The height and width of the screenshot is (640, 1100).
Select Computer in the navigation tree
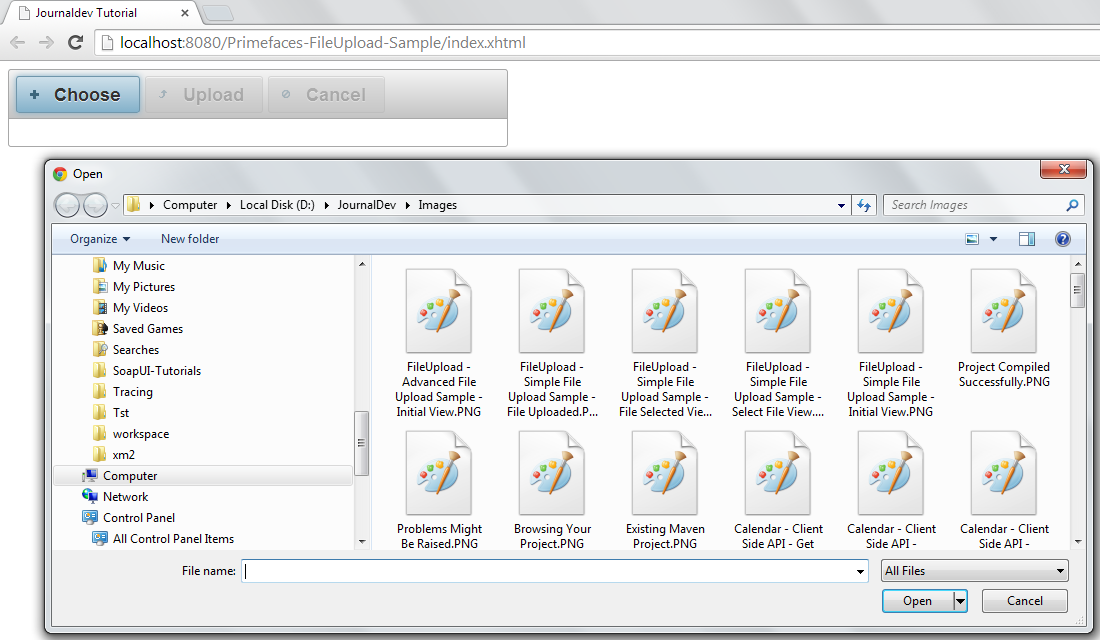point(203,476)
